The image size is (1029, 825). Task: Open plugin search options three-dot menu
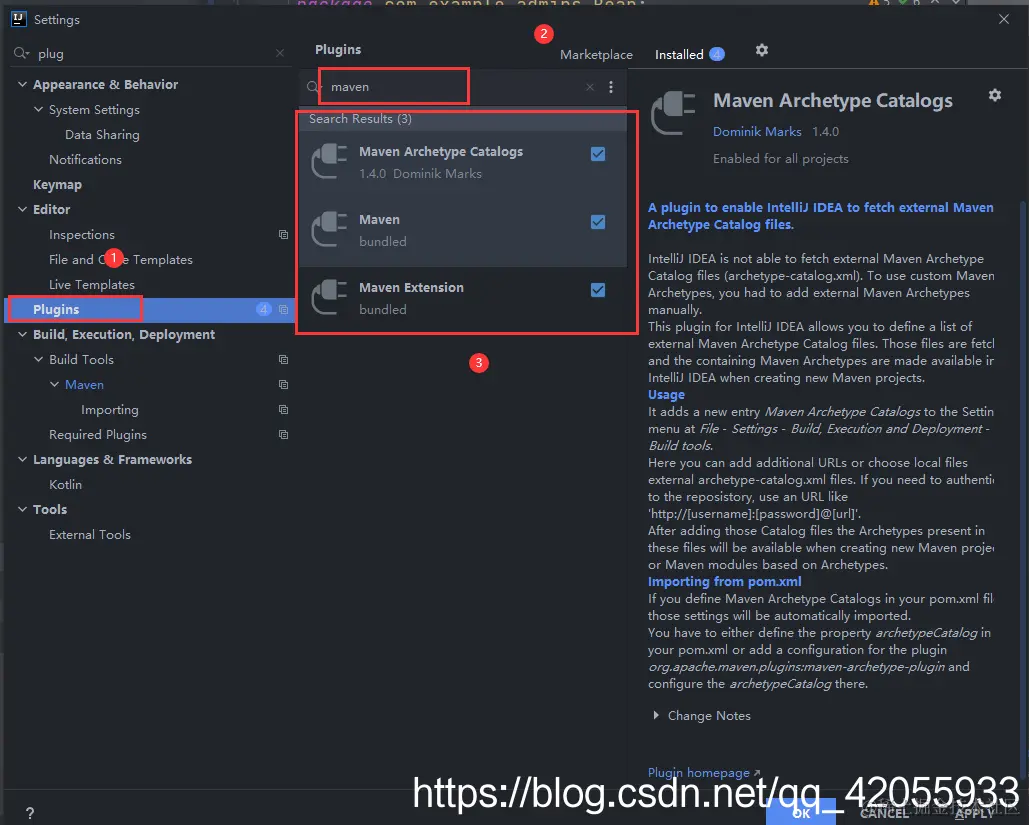611,87
